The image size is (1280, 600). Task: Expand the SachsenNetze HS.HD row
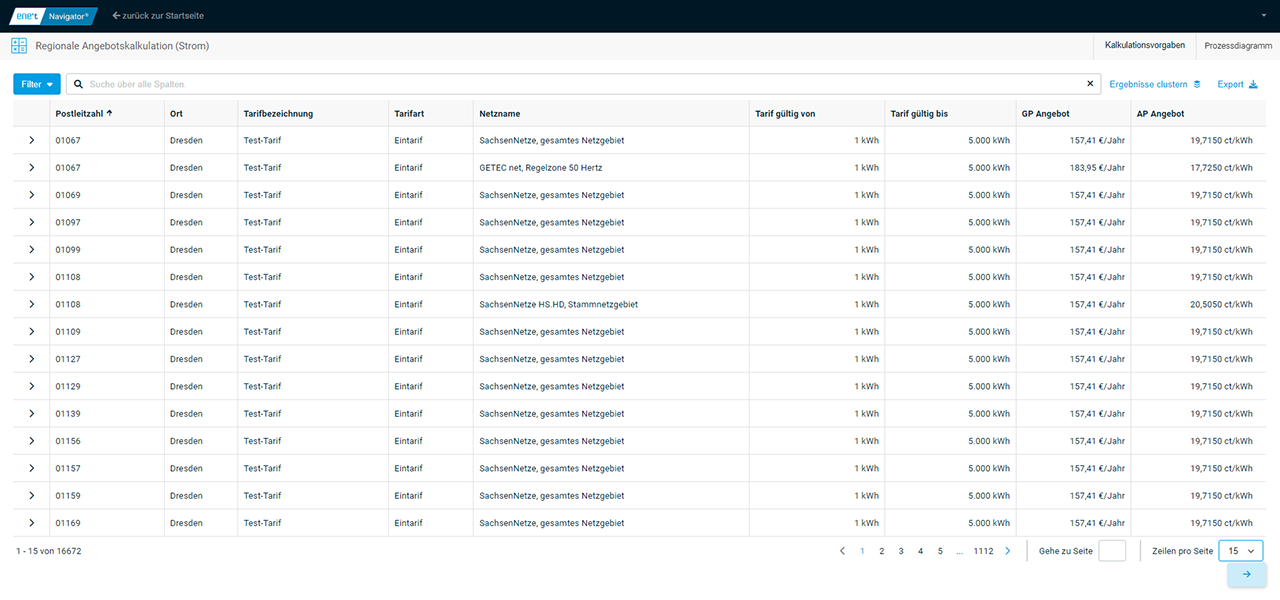pyautogui.click(x=32, y=304)
